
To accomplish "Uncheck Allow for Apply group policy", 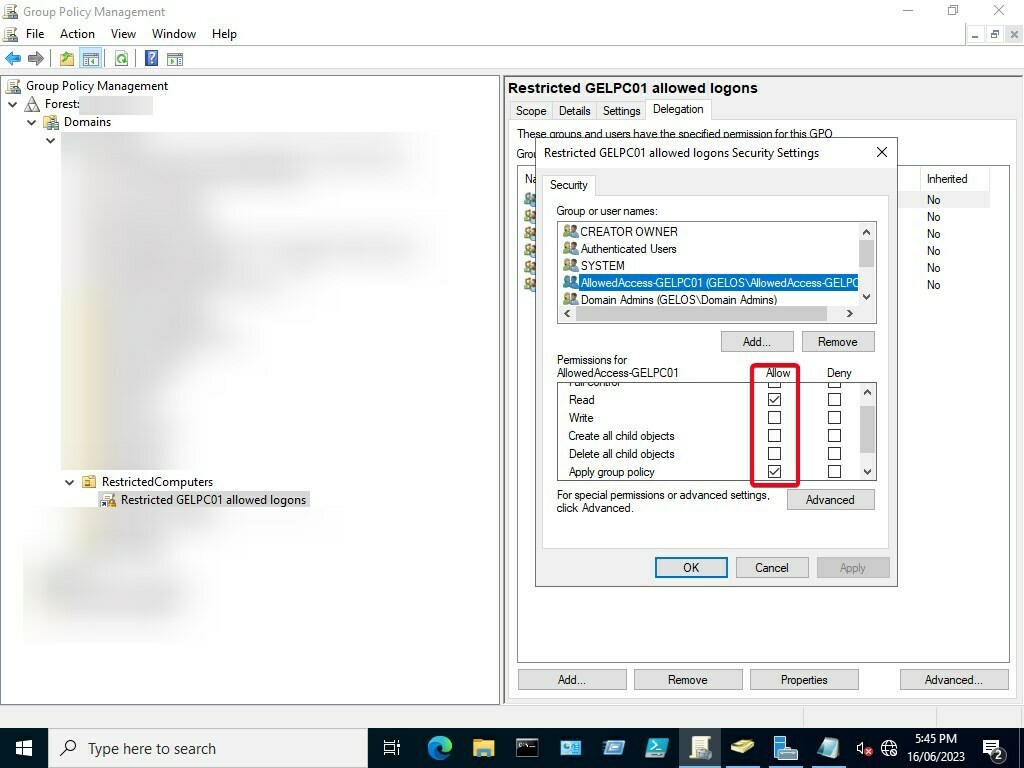I will click(774, 471).
